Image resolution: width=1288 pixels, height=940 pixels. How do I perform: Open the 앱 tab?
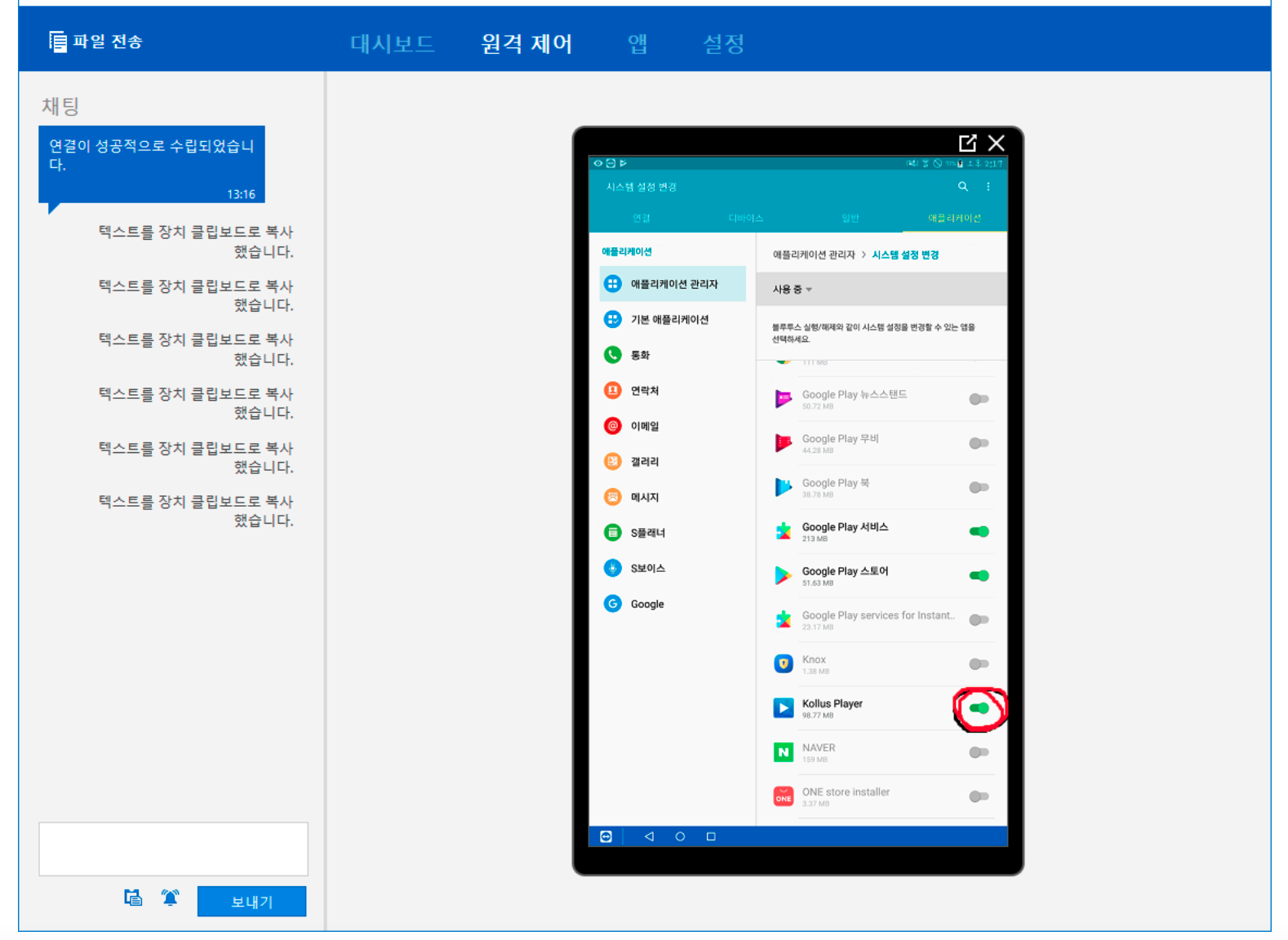pyautogui.click(x=637, y=43)
